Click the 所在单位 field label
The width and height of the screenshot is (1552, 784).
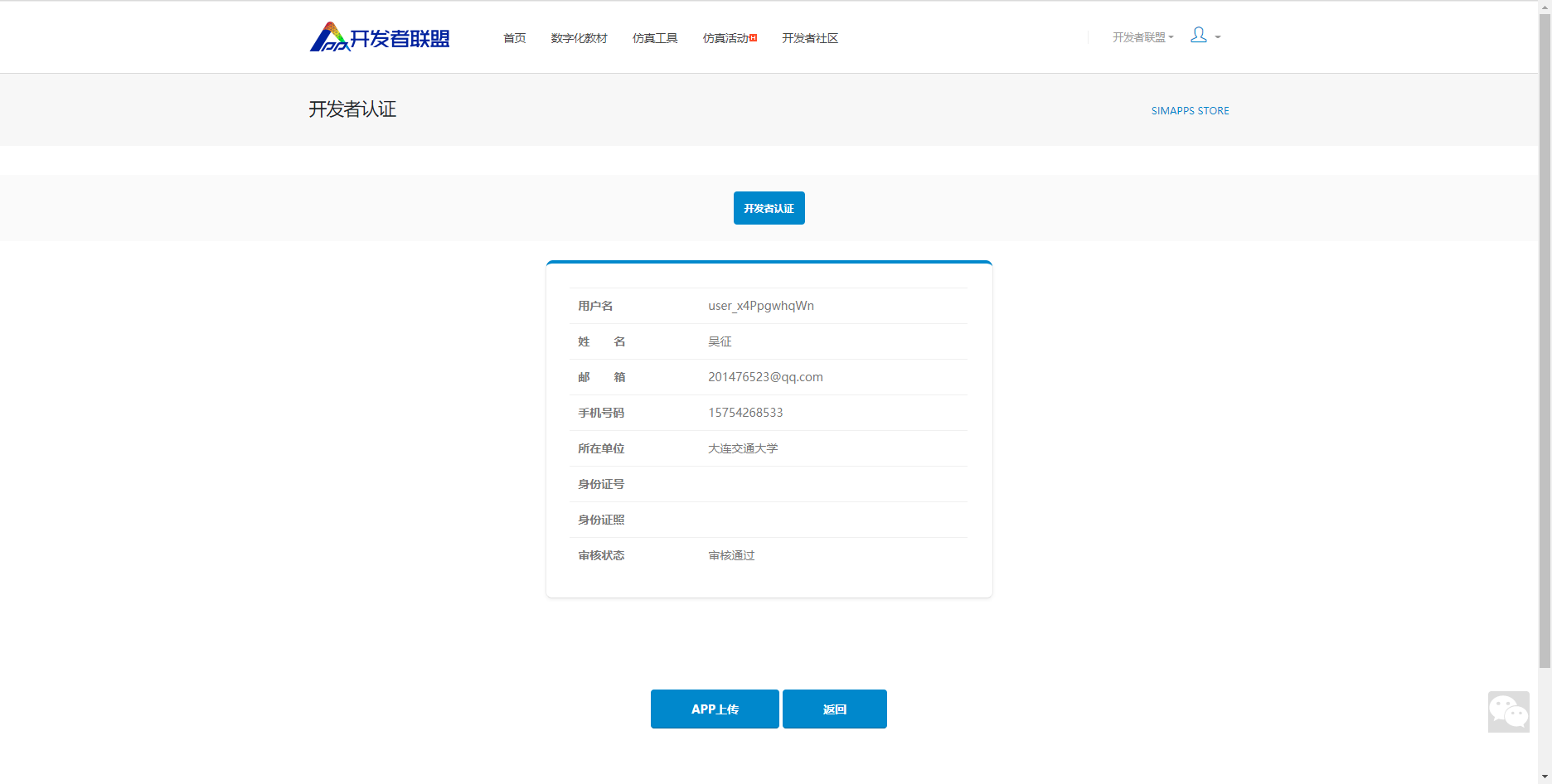point(601,448)
